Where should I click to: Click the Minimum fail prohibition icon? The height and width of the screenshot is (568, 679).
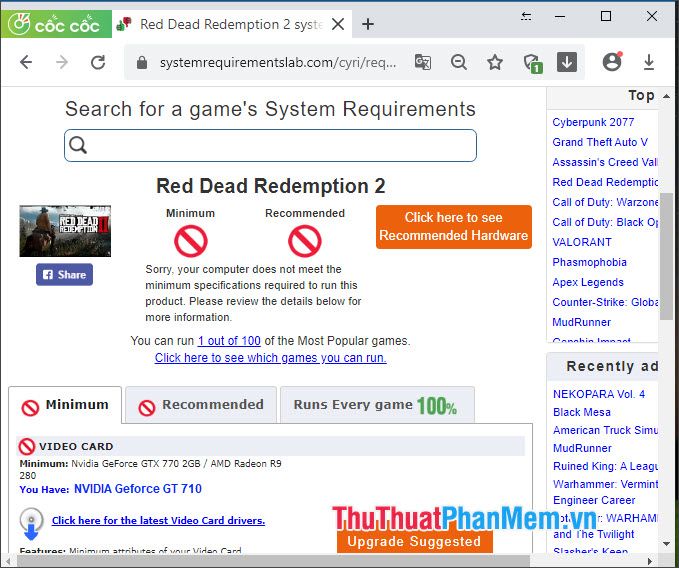pos(191,241)
